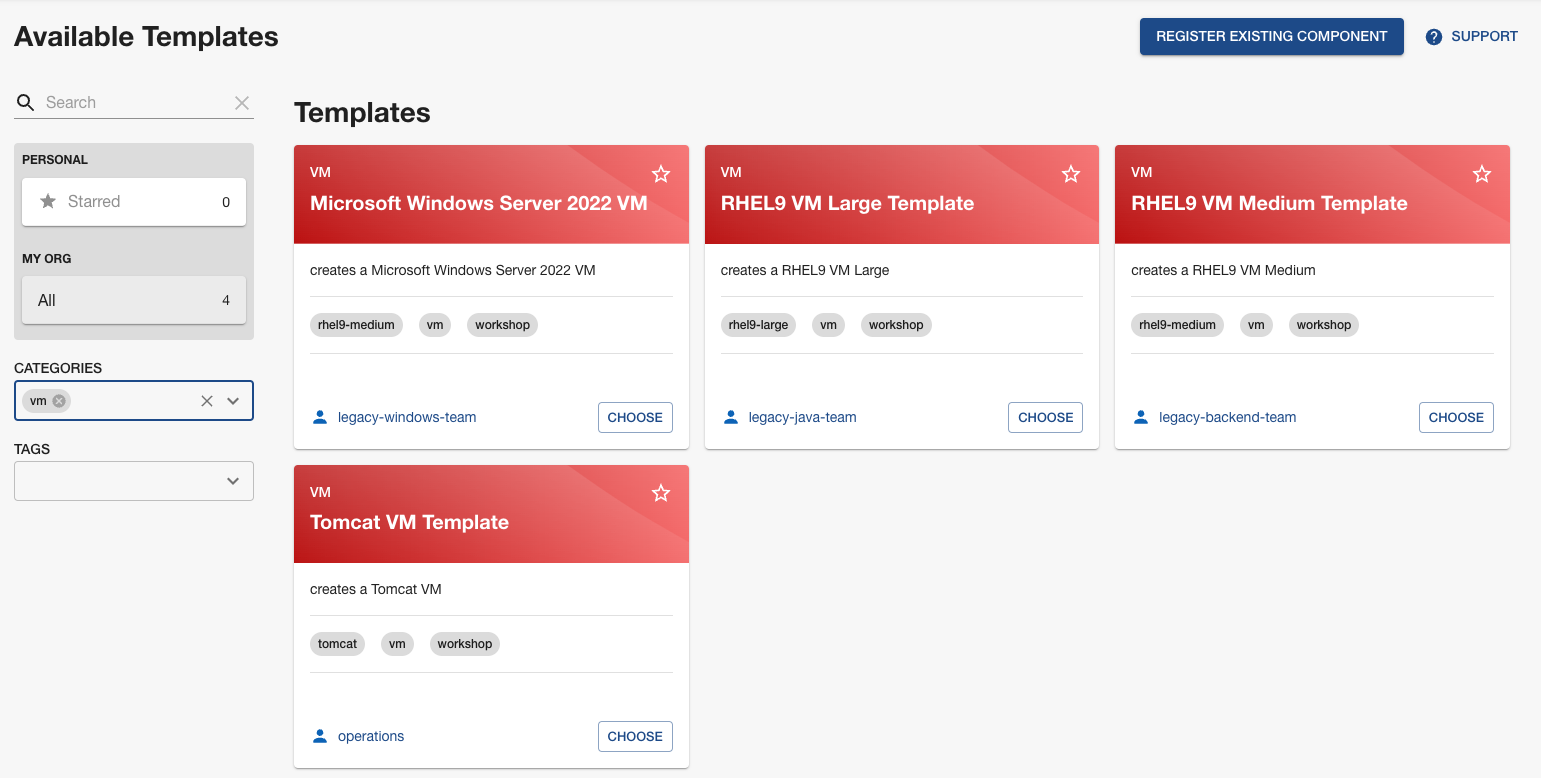Viewport: 1541px width, 778px height.
Task: Star the RHEL9 VM Medium Template
Action: coord(1482,174)
